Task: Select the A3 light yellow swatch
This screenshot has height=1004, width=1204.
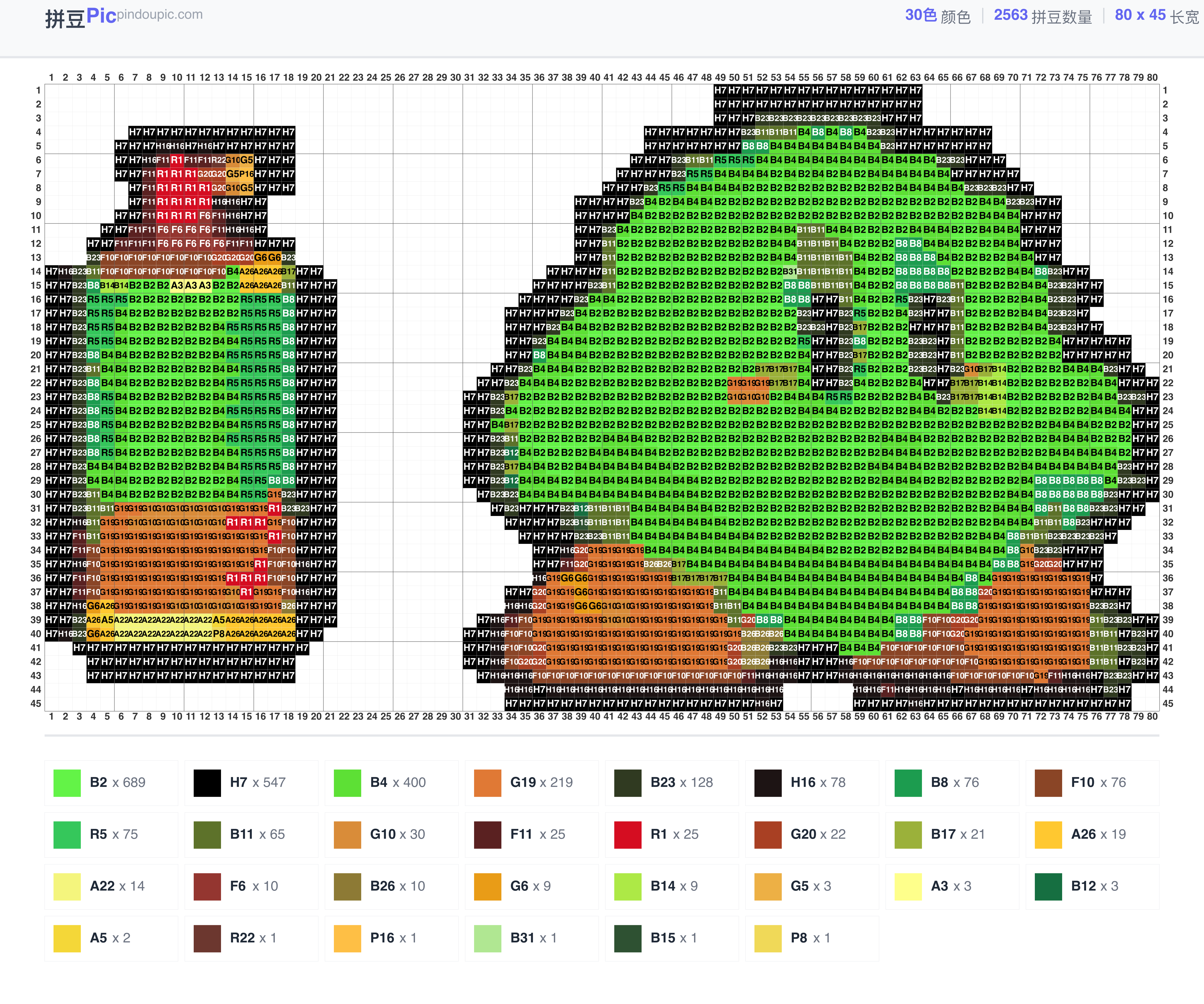Action: pos(908,886)
